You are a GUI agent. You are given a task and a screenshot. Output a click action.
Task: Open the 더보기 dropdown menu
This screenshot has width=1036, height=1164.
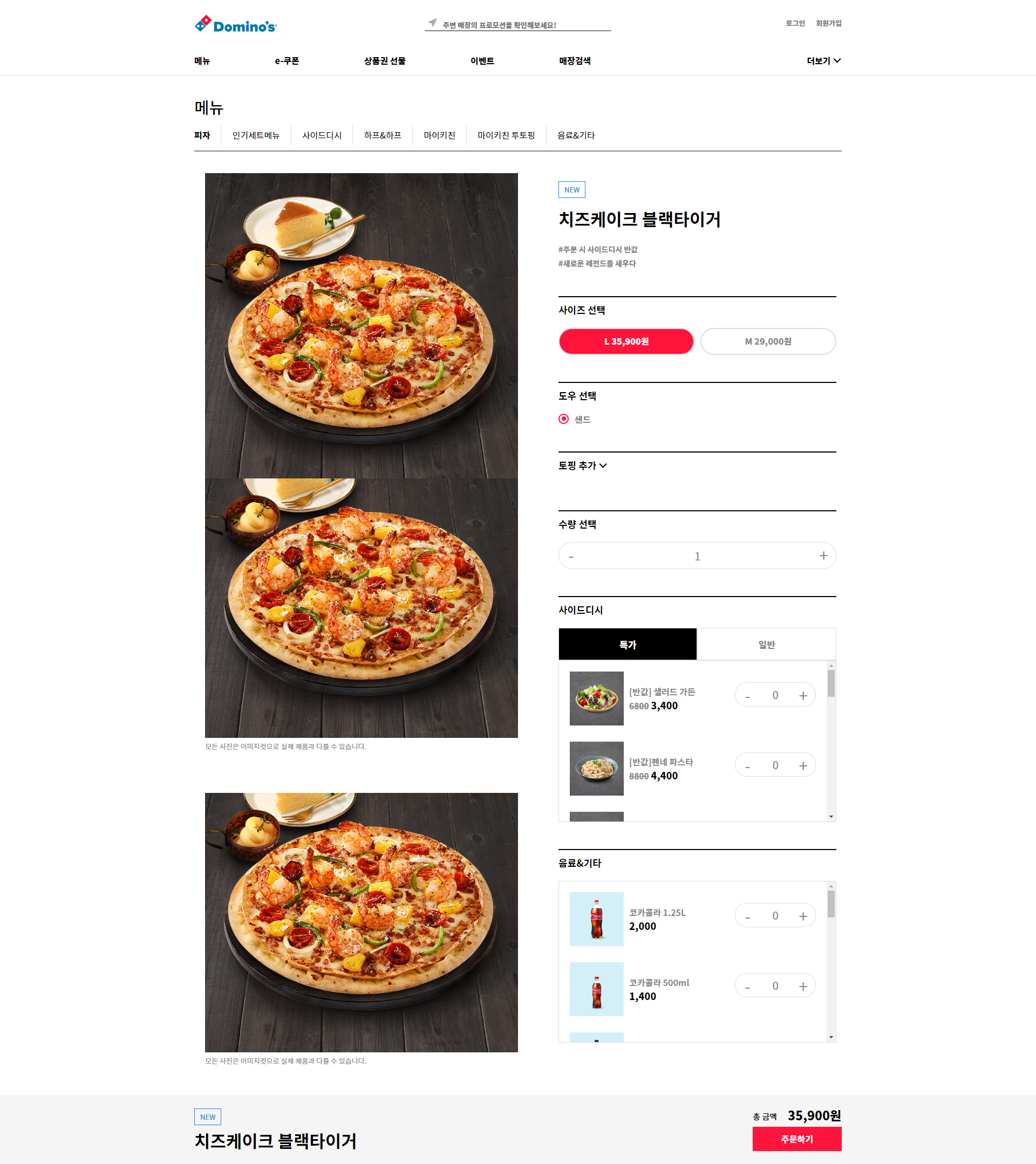(823, 61)
